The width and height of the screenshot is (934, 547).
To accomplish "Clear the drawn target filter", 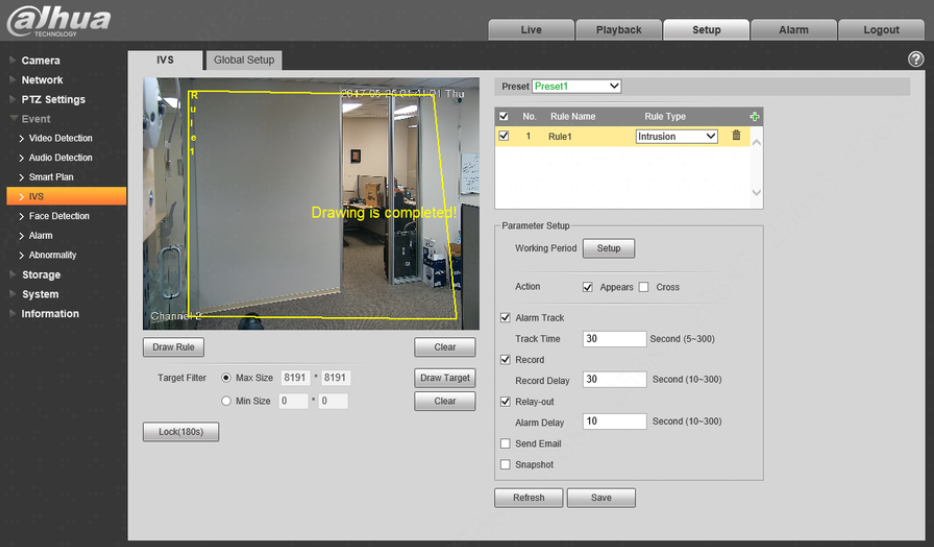I will click(x=444, y=401).
